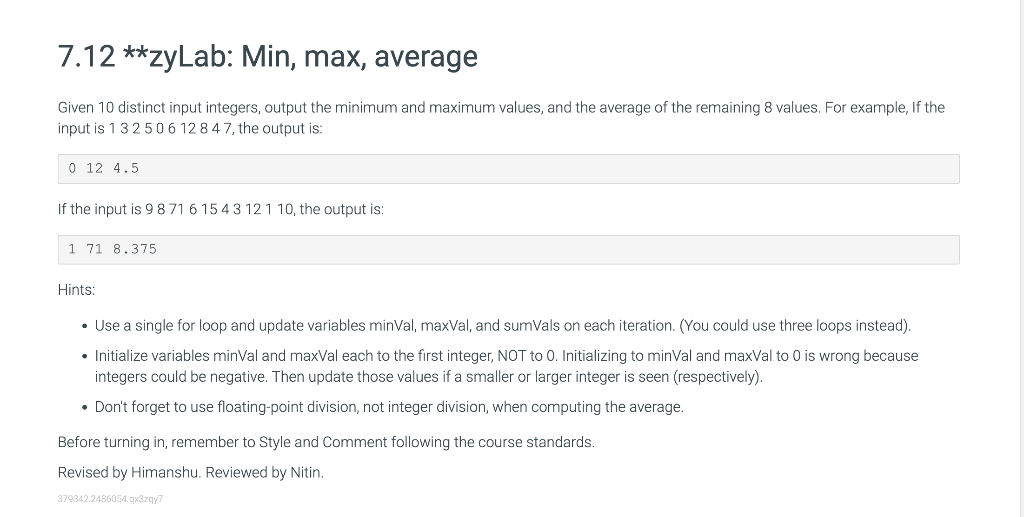Screen dimensions: 1024x517
Task: Click the code block showing "1 71 8.375"
Action: click(x=509, y=250)
